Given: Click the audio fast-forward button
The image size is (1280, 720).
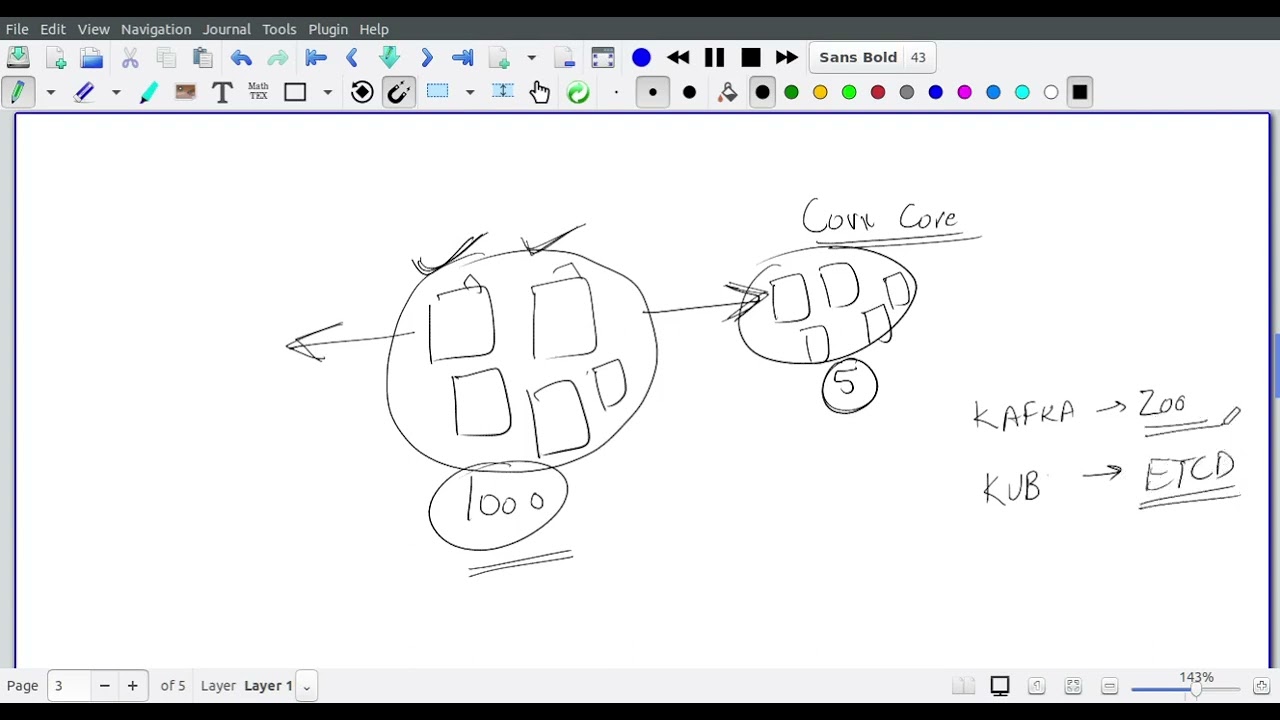Looking at the screenshot, I should 787,57.
